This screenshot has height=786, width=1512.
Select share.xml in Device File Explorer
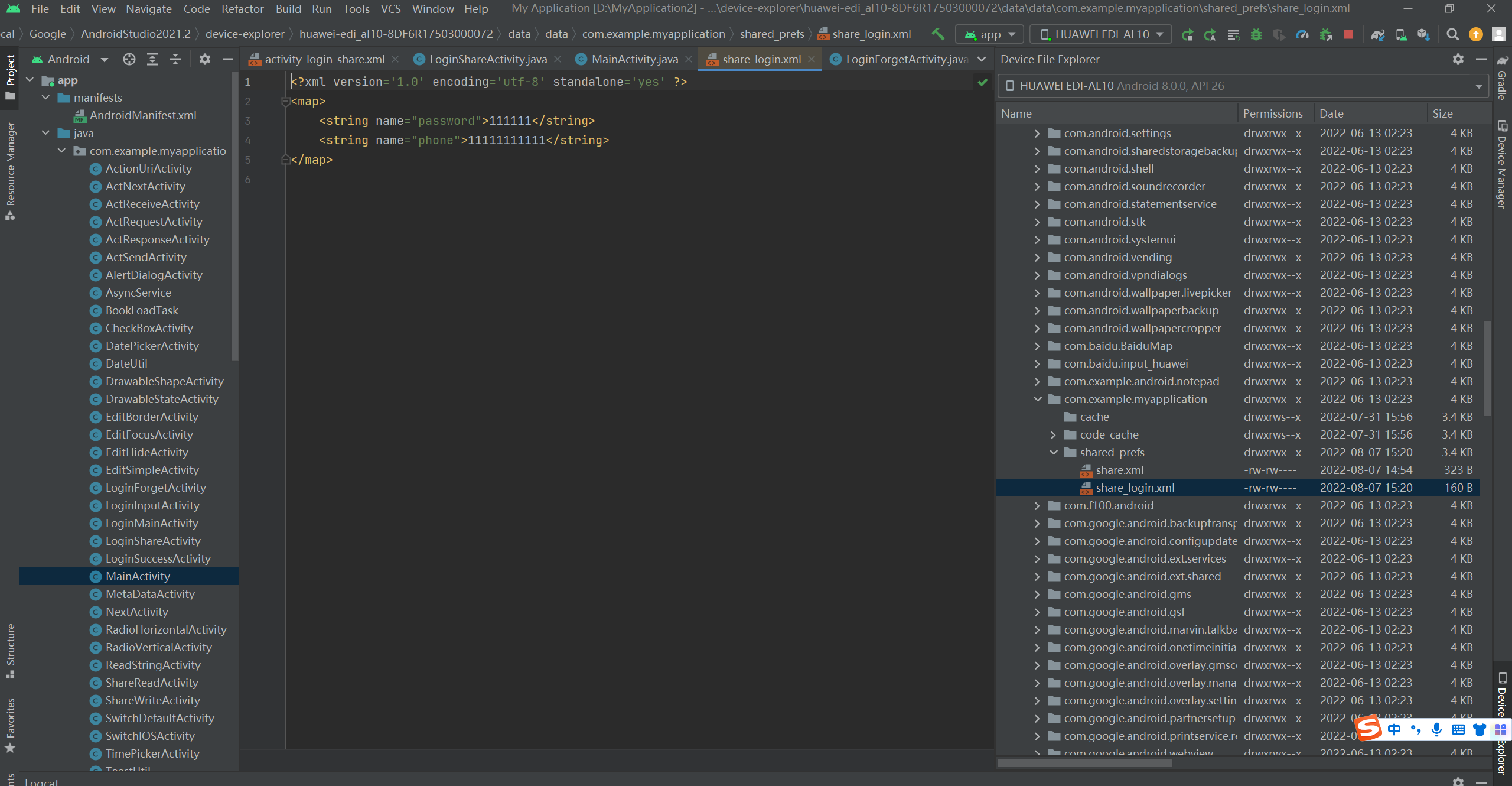1119,470
